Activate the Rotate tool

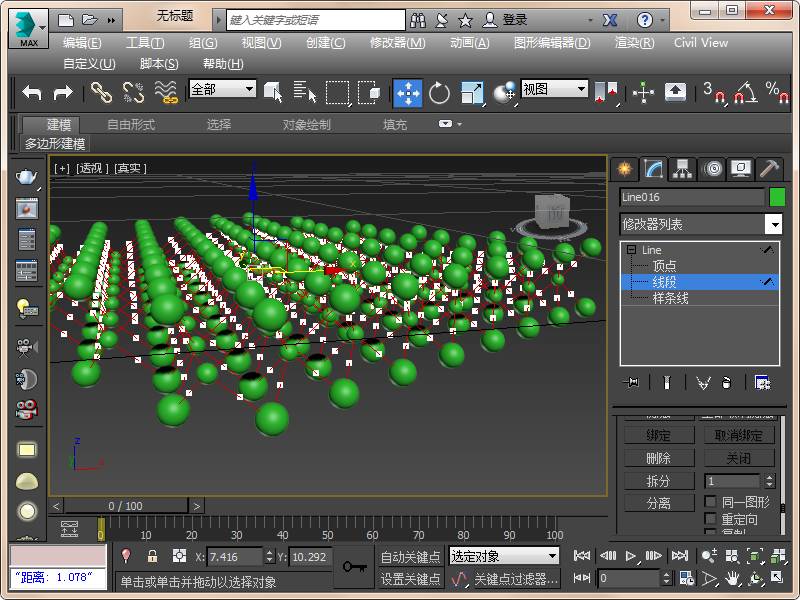(439, 92)
